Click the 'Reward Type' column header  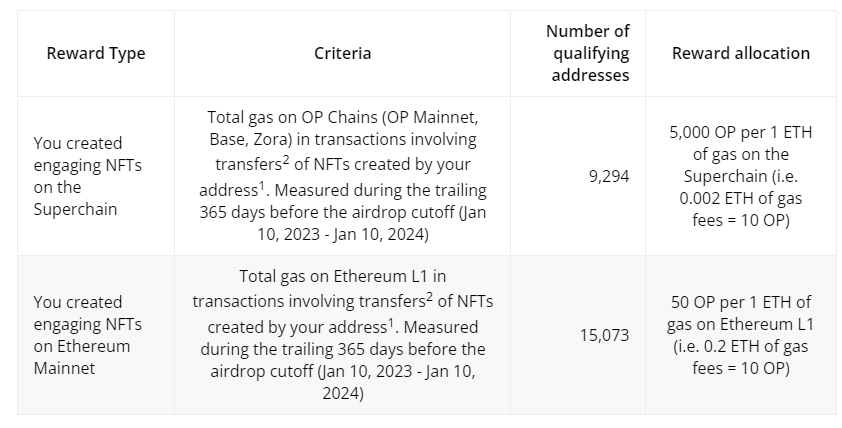point(95,53)
